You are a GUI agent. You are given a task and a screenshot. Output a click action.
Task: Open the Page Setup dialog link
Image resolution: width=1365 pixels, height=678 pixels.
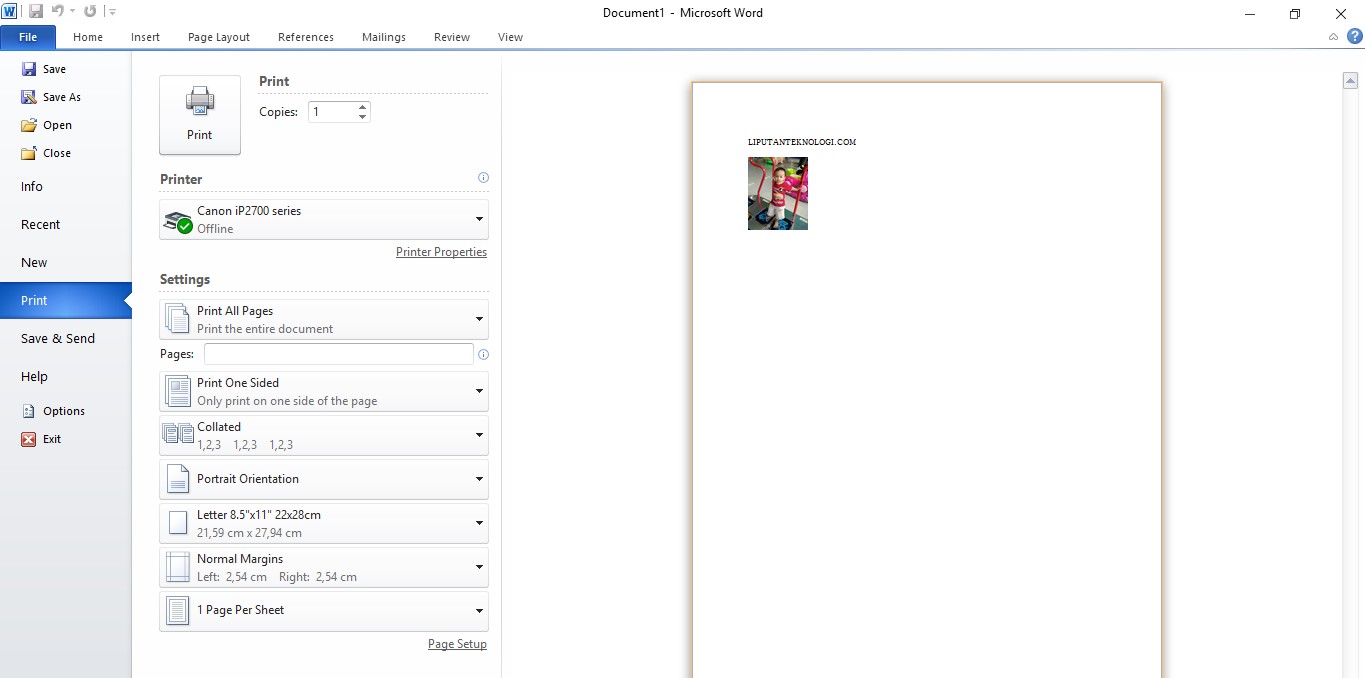[x=457, y=644]
